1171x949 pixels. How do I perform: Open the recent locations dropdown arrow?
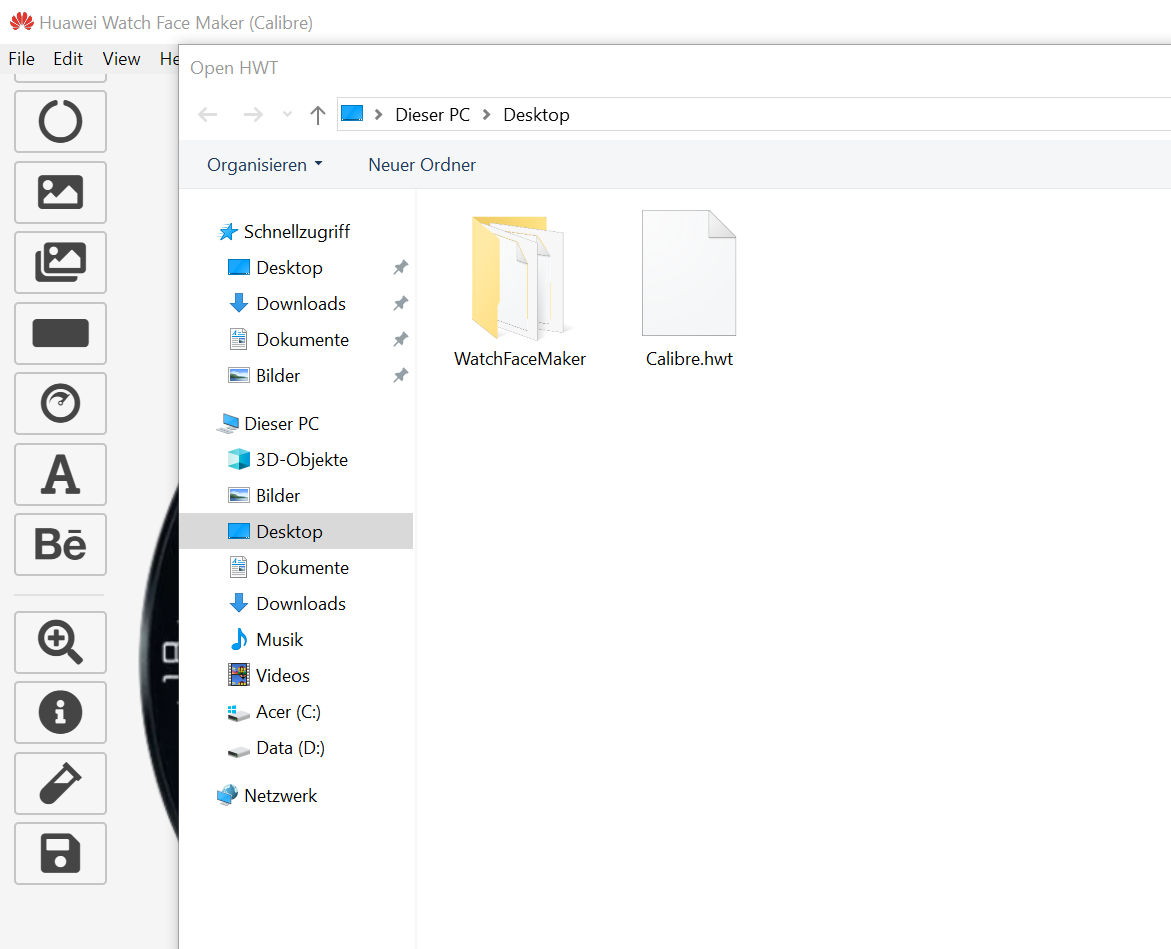[x=287, y=115]
